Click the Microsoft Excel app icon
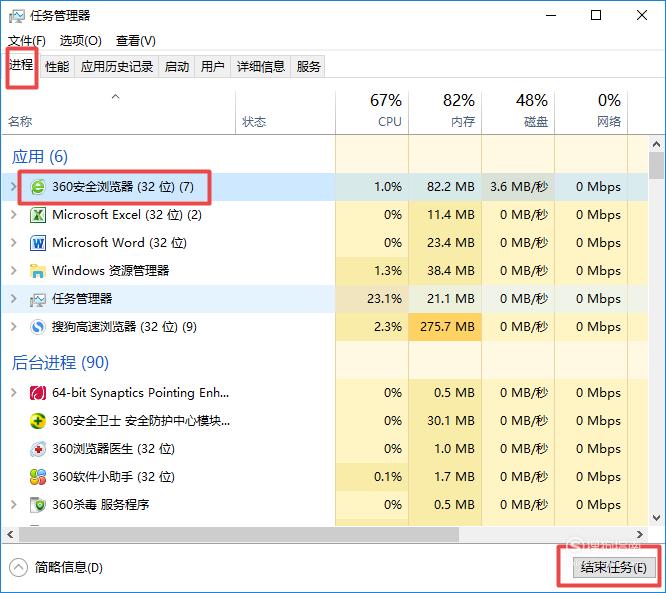The width and height of the screenshot is (666, 593). (x=38, y=215)
